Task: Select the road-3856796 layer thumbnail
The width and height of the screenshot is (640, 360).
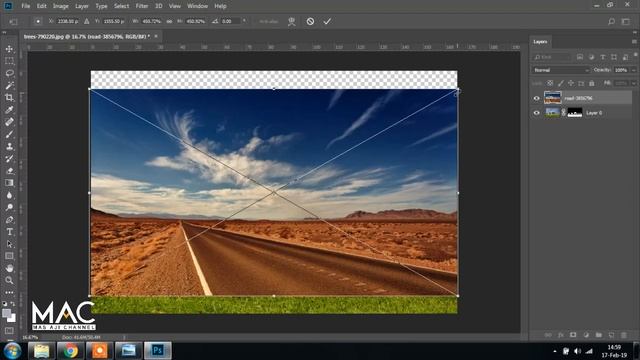Action: [x=553, y=98]
